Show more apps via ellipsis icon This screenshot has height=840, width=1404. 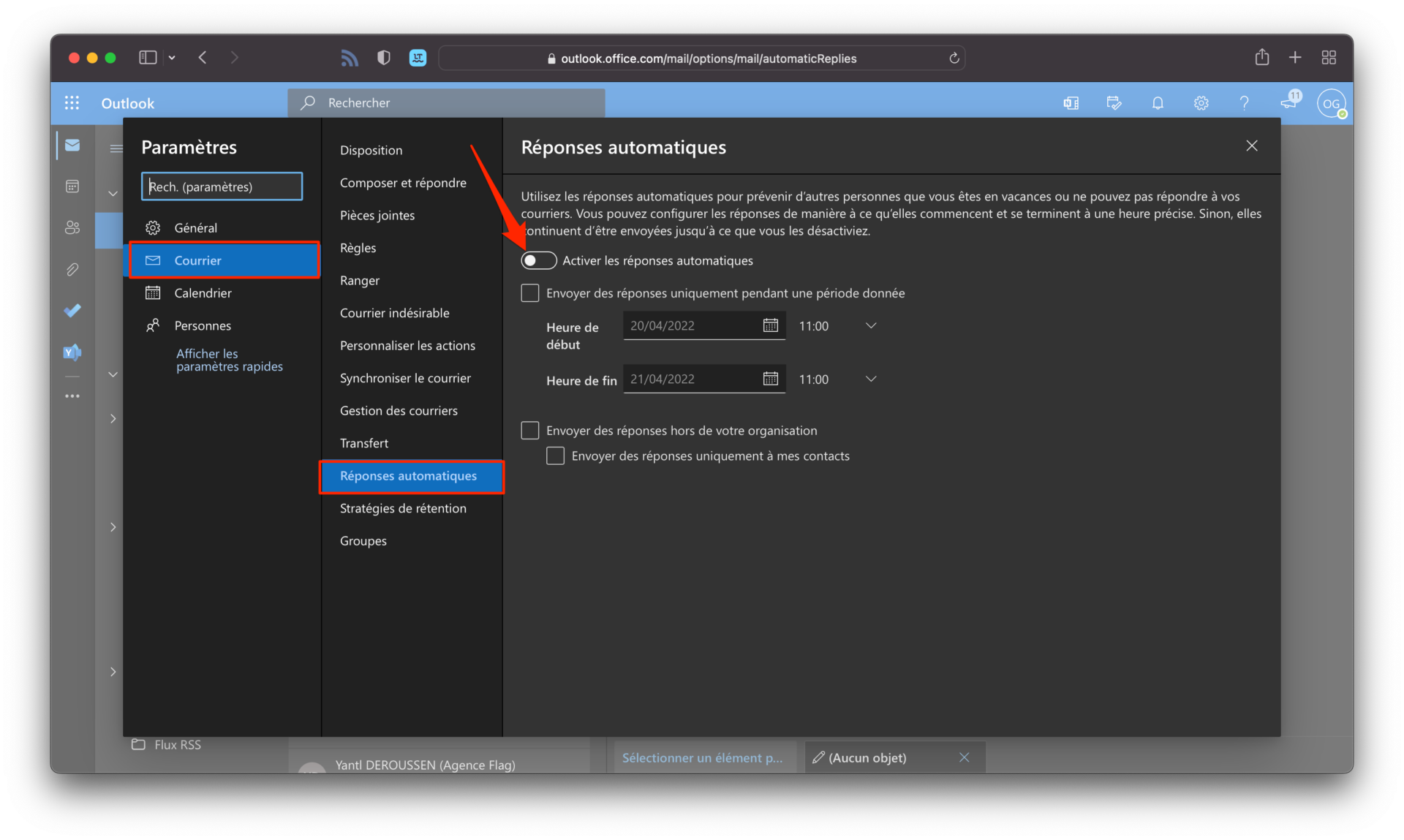pos(72,396)
